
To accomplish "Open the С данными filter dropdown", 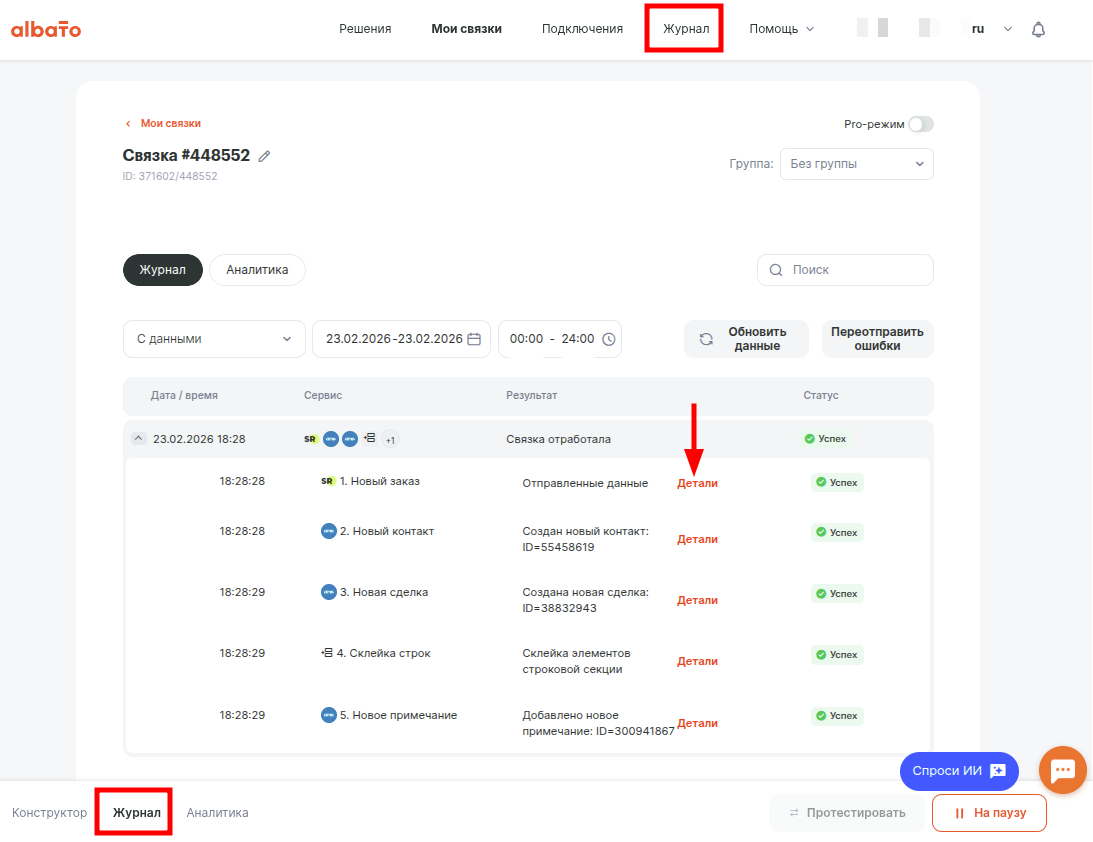I will pos(214,339).
